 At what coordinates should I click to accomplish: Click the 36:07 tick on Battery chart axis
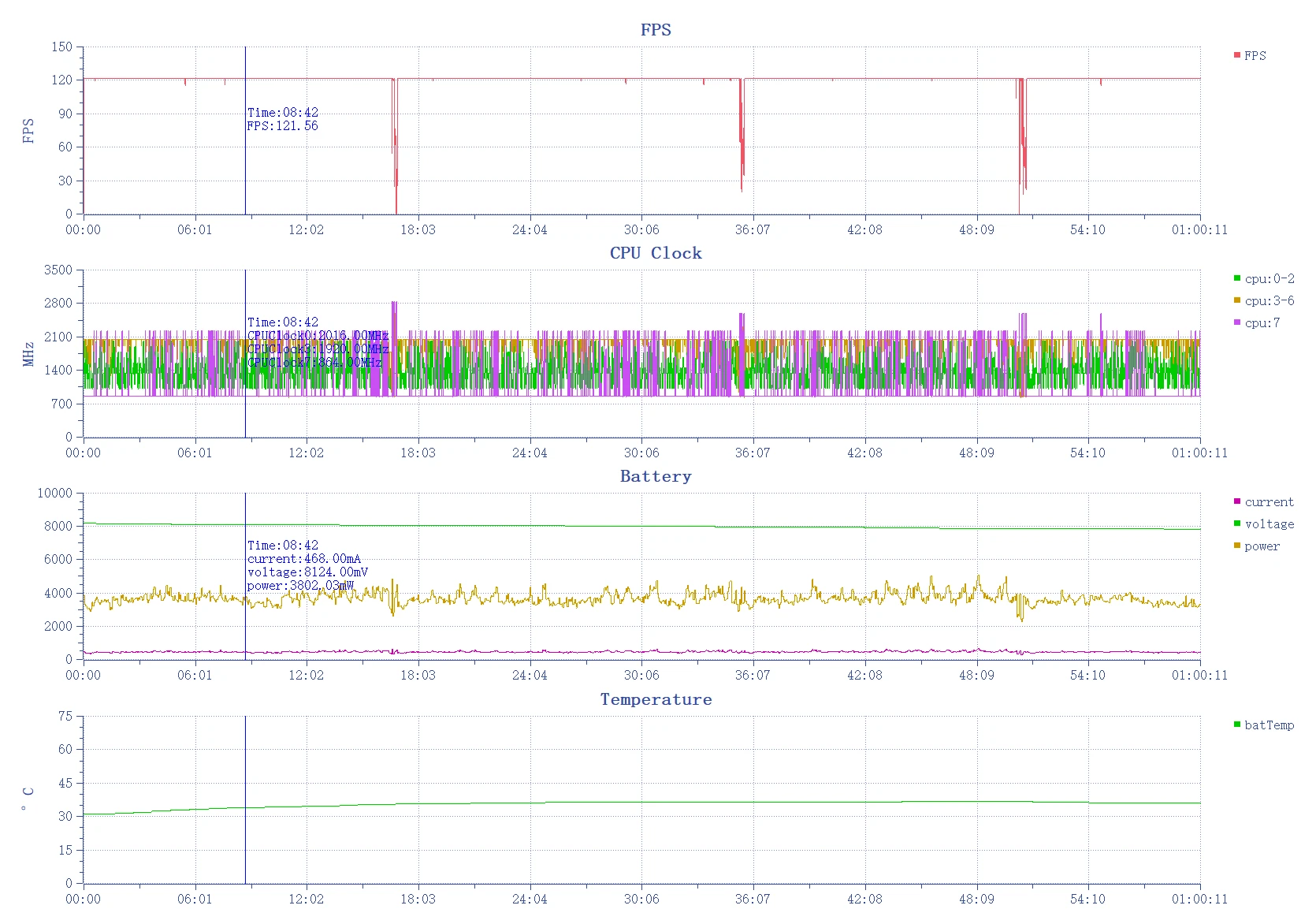(753, 676)
